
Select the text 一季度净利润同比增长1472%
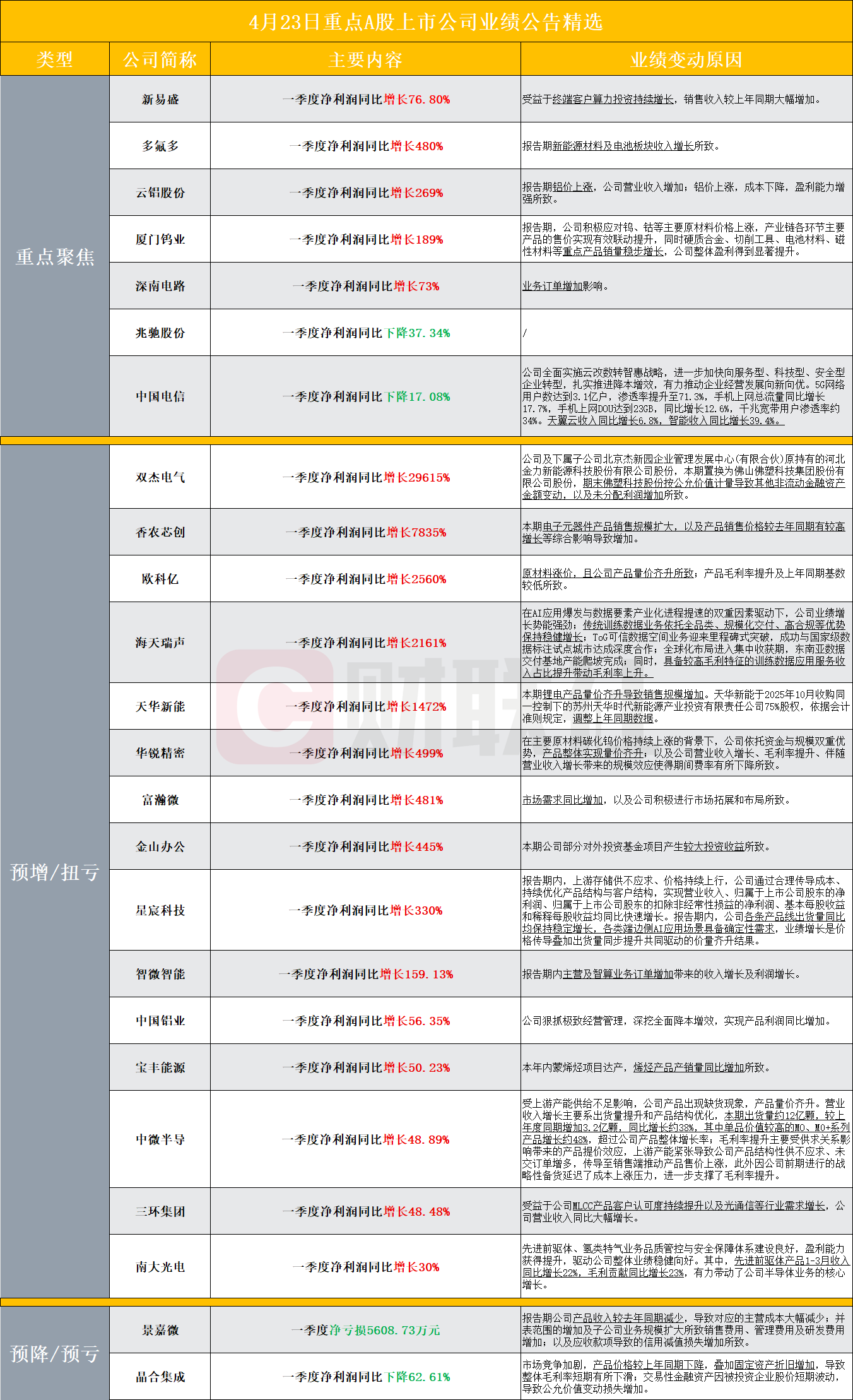coord(366,706)
